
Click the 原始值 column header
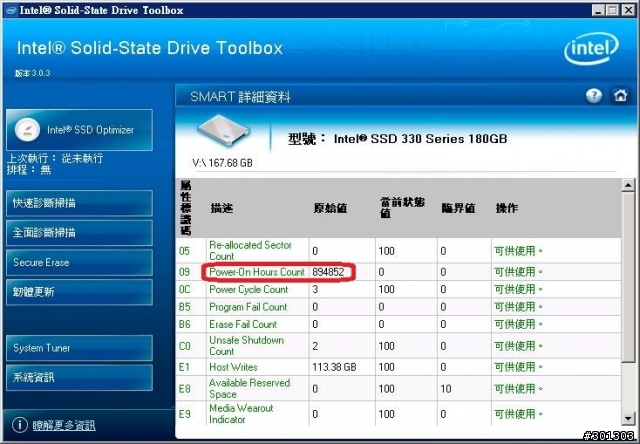(330, 208)
